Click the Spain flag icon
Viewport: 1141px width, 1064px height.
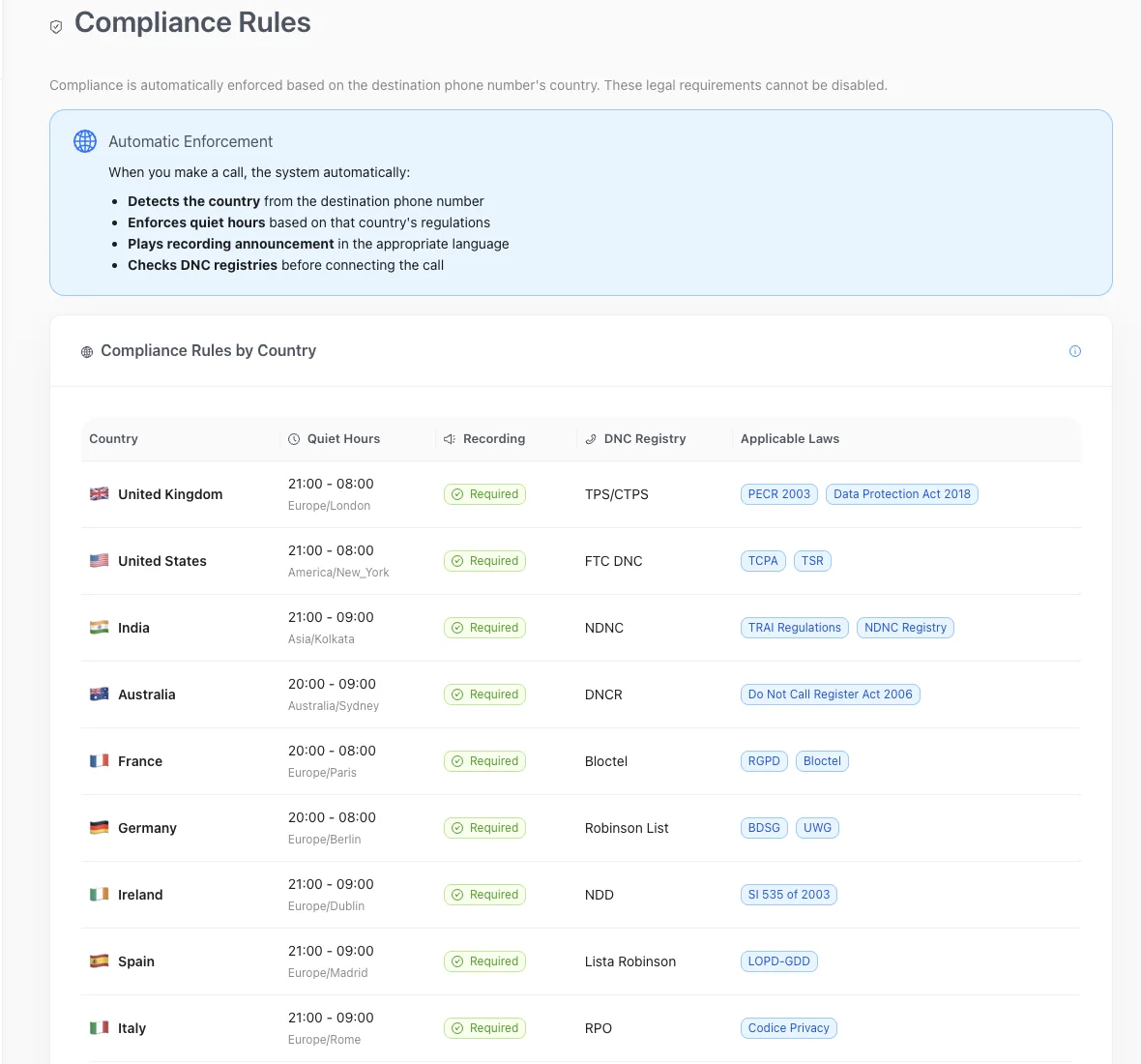99,961
